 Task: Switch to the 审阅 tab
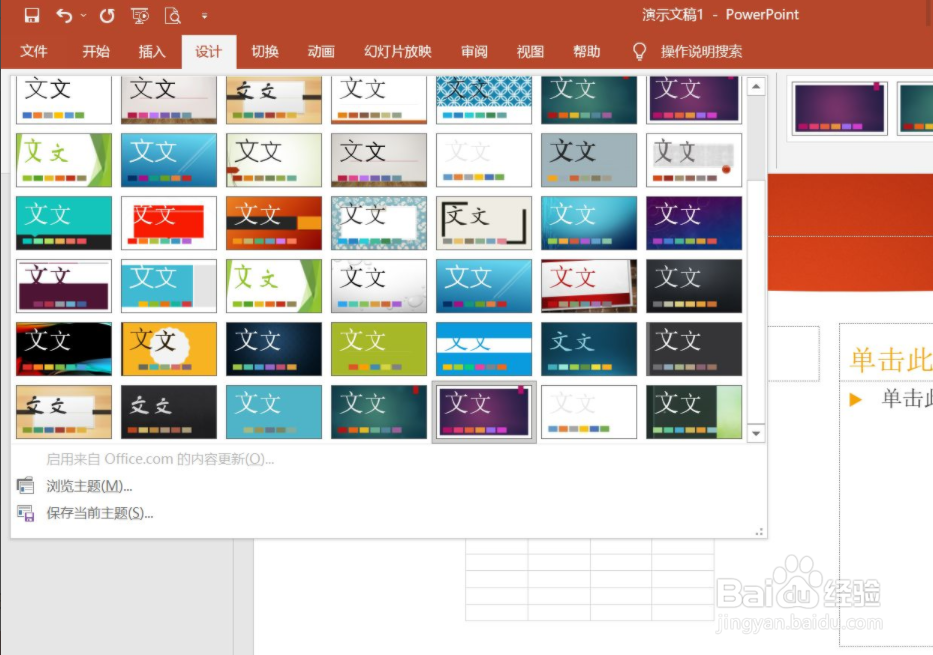point(474,52)
